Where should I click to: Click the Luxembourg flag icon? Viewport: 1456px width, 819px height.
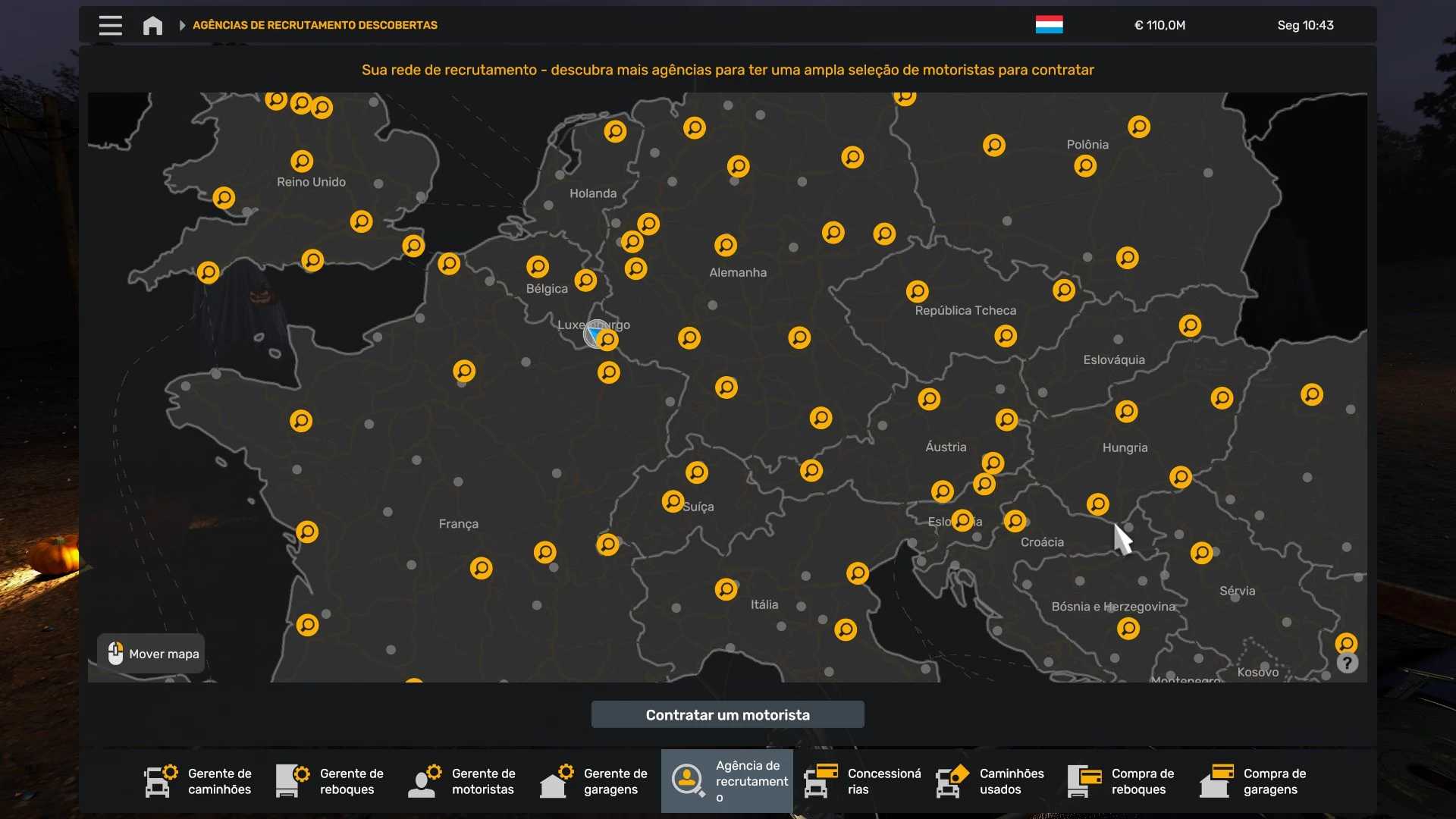point(1049,25)
